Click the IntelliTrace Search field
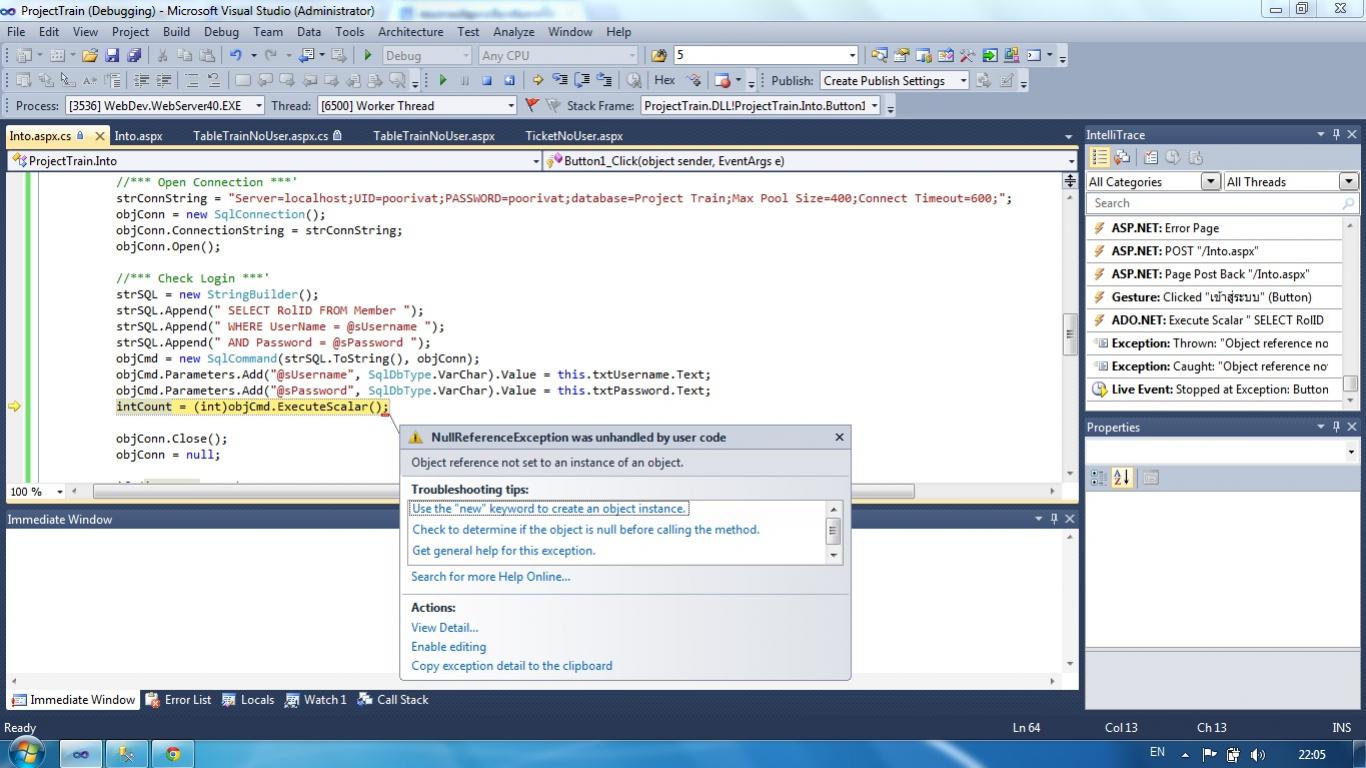Image resolution: width=1366 pixels, height=768 pixels. point(1222,203)
